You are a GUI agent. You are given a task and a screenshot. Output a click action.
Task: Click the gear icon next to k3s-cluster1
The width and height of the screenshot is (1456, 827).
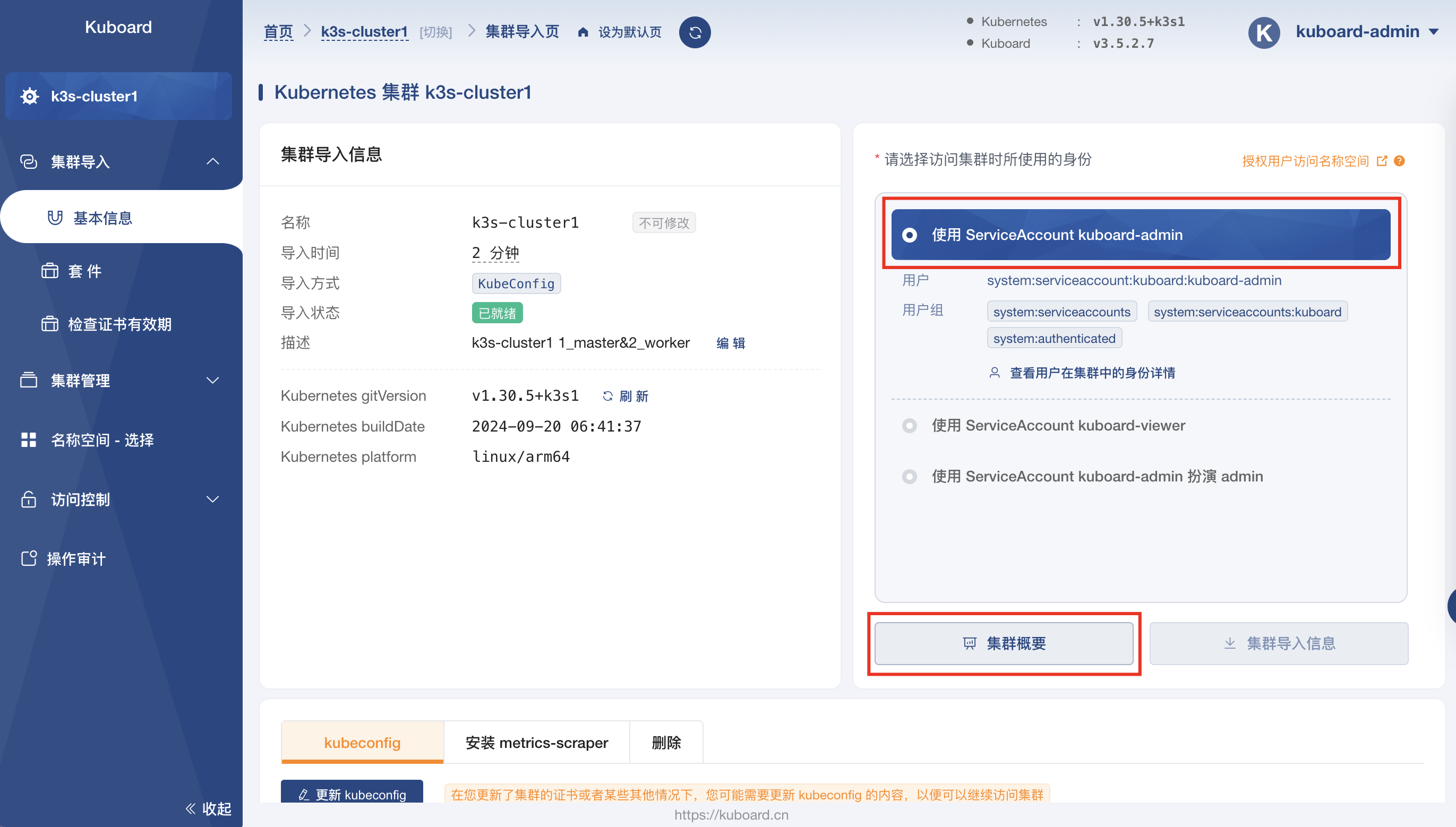[x=30, y=96]
